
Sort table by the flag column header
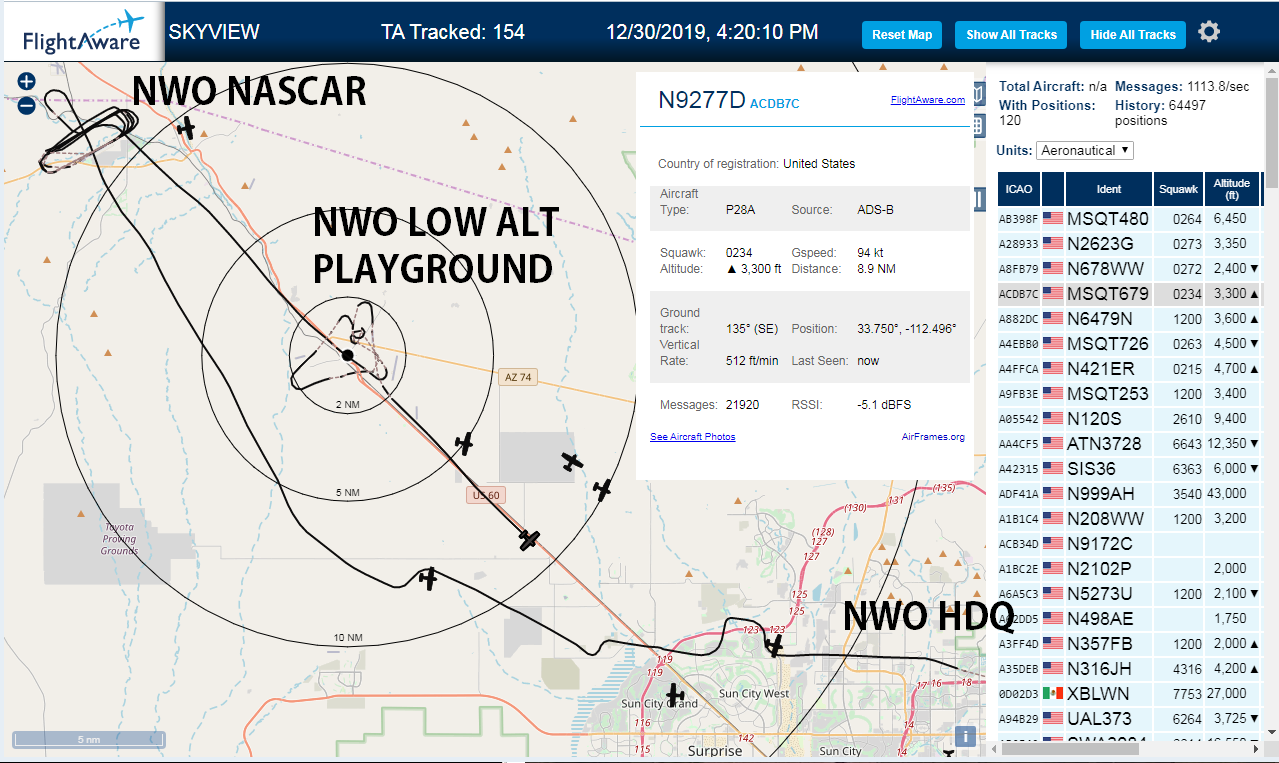coord(1053,188)
